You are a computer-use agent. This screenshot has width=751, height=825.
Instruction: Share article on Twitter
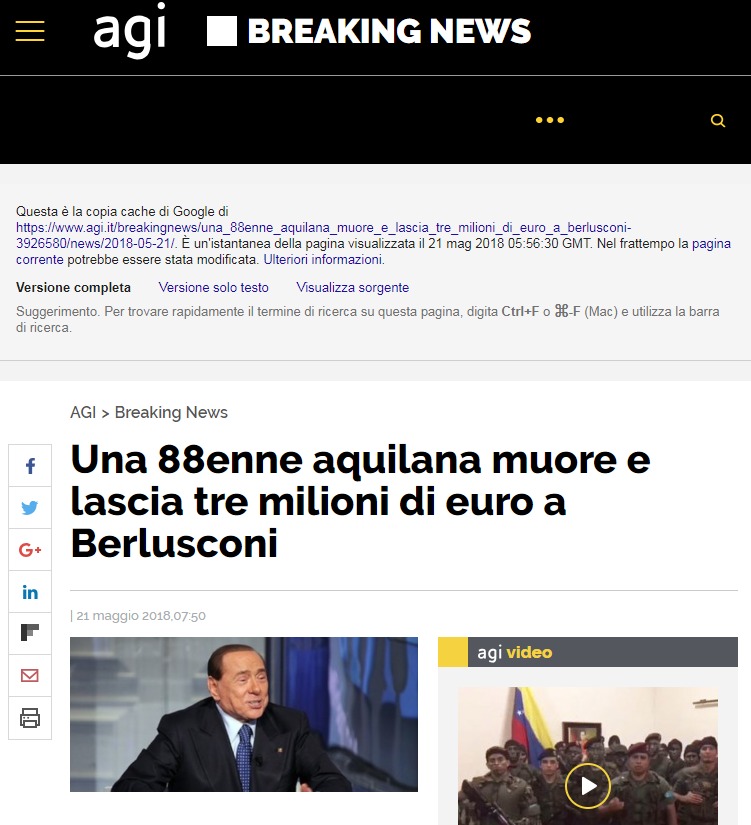tap(30, 508)
